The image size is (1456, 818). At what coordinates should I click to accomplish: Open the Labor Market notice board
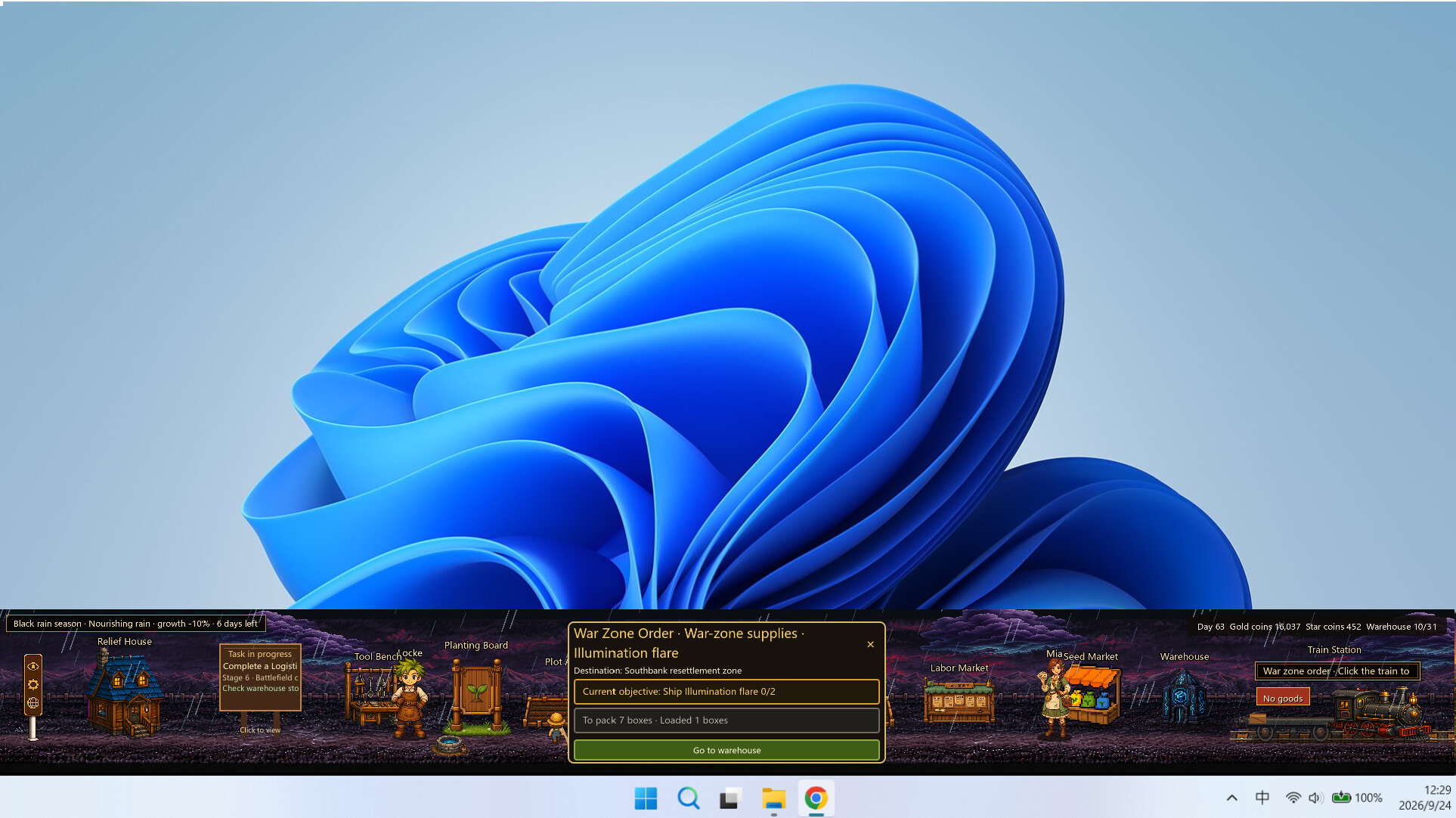tap(959, 700)
